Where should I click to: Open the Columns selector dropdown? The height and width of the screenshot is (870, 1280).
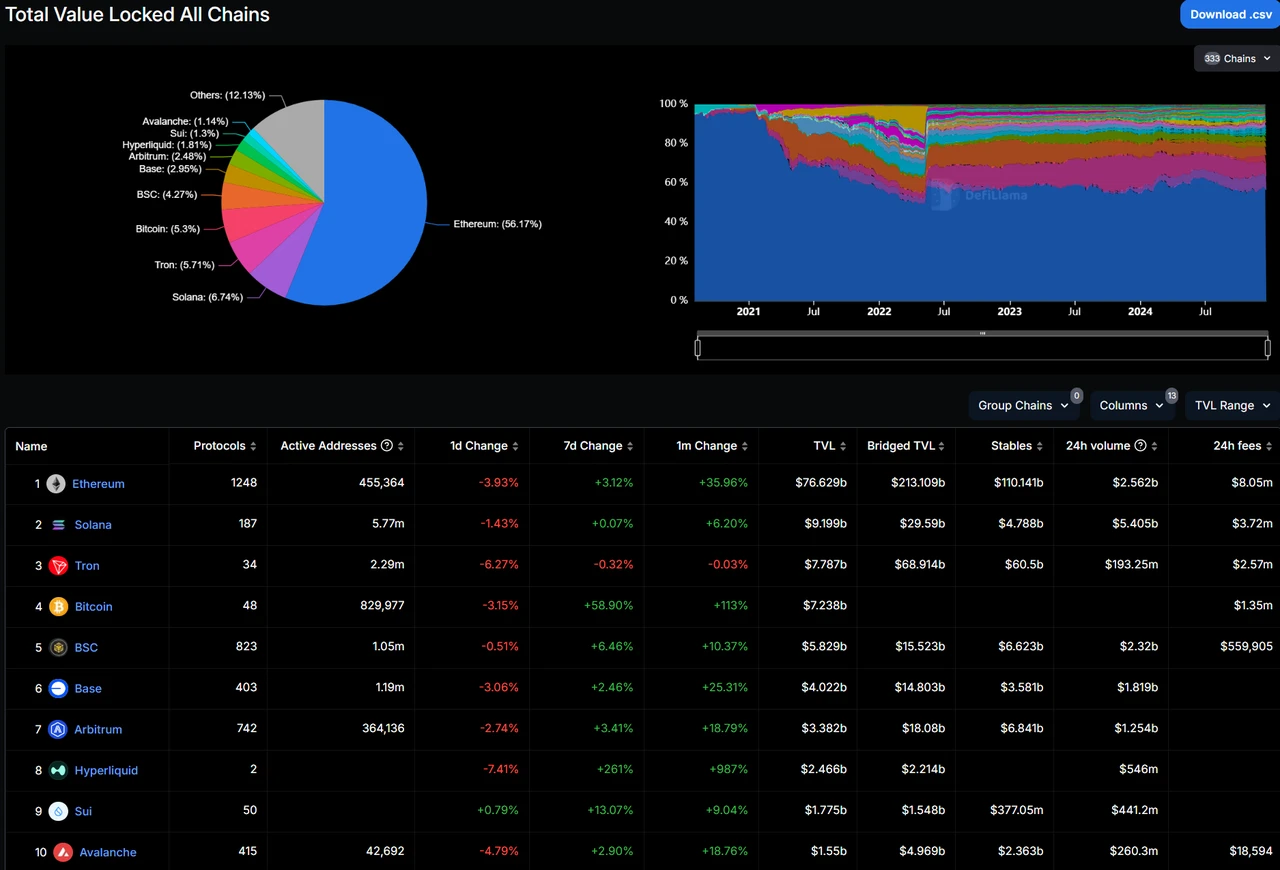point(1132,406)
